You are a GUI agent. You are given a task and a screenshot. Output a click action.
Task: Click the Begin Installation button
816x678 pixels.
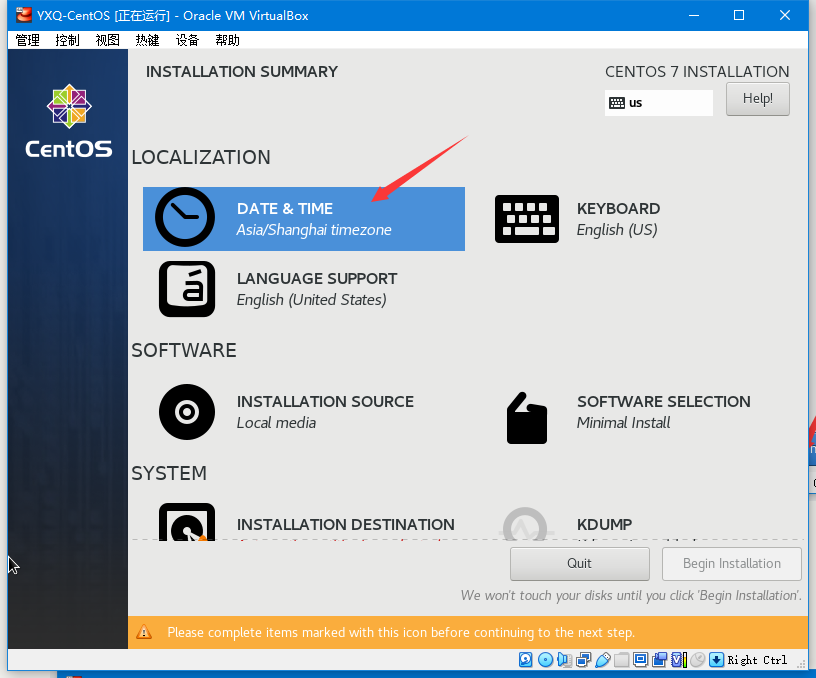pos(731,564)
